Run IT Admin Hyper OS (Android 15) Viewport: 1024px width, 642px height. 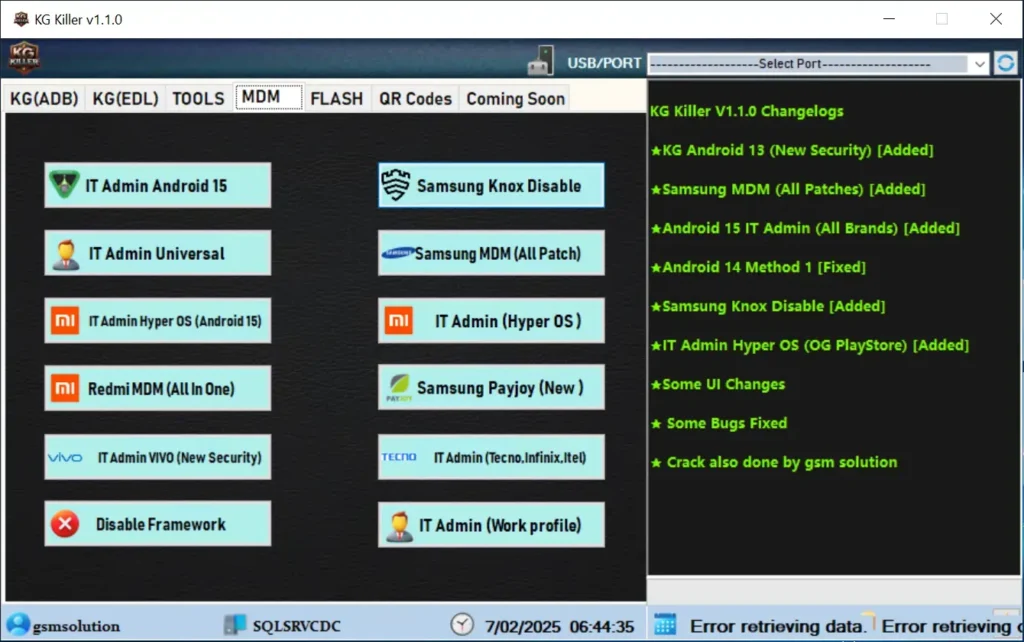(x=157, y=321)
